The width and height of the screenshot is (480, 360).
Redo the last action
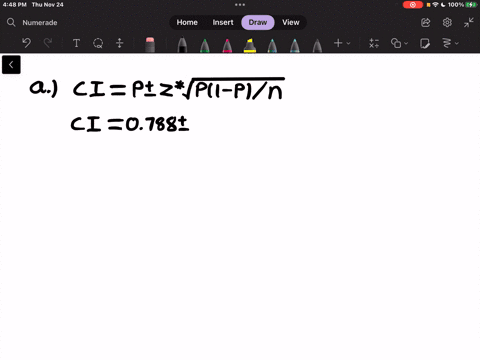click(x=48, y=43)
